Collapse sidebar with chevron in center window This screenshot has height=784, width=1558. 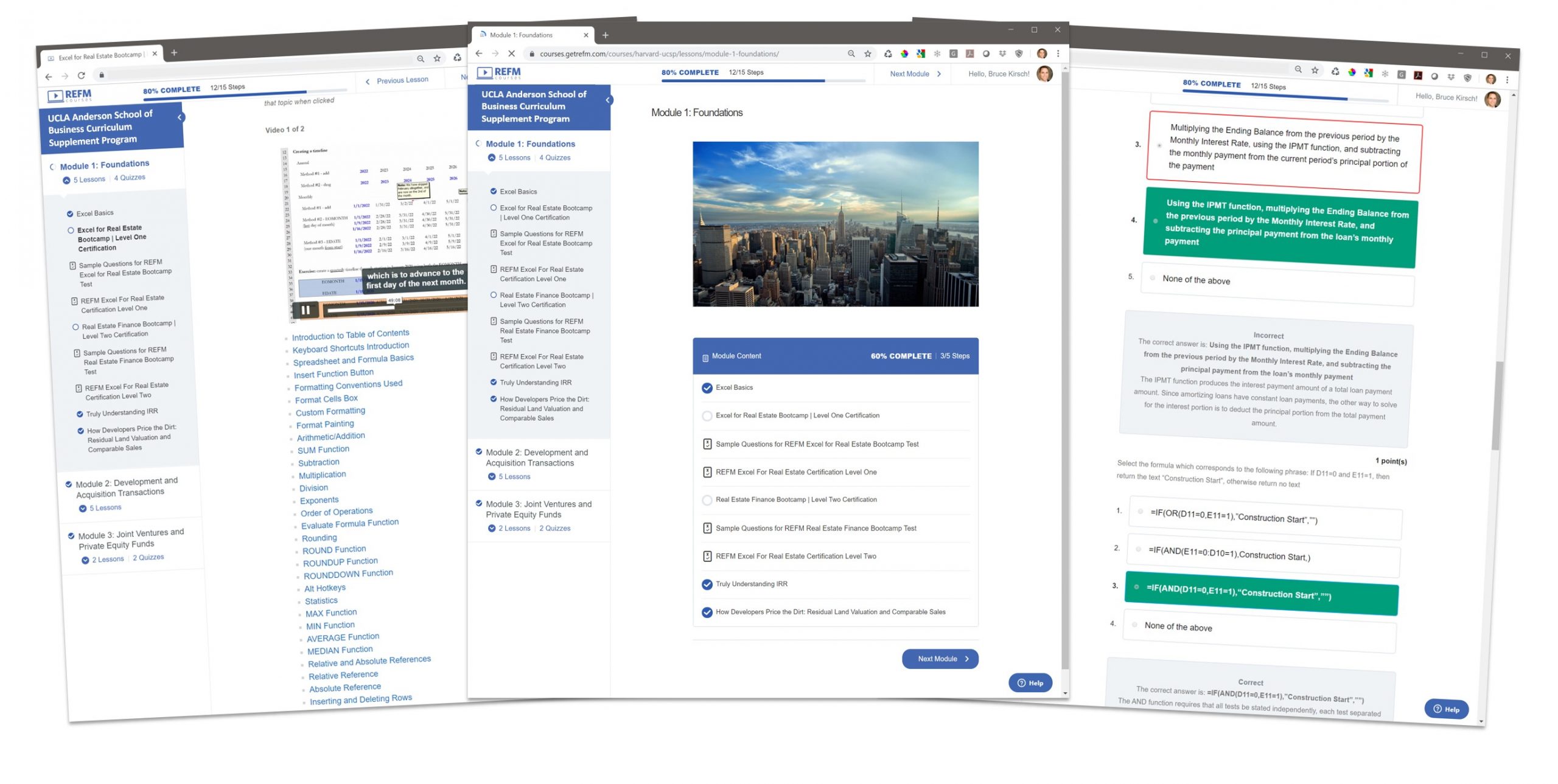point(608,100)
